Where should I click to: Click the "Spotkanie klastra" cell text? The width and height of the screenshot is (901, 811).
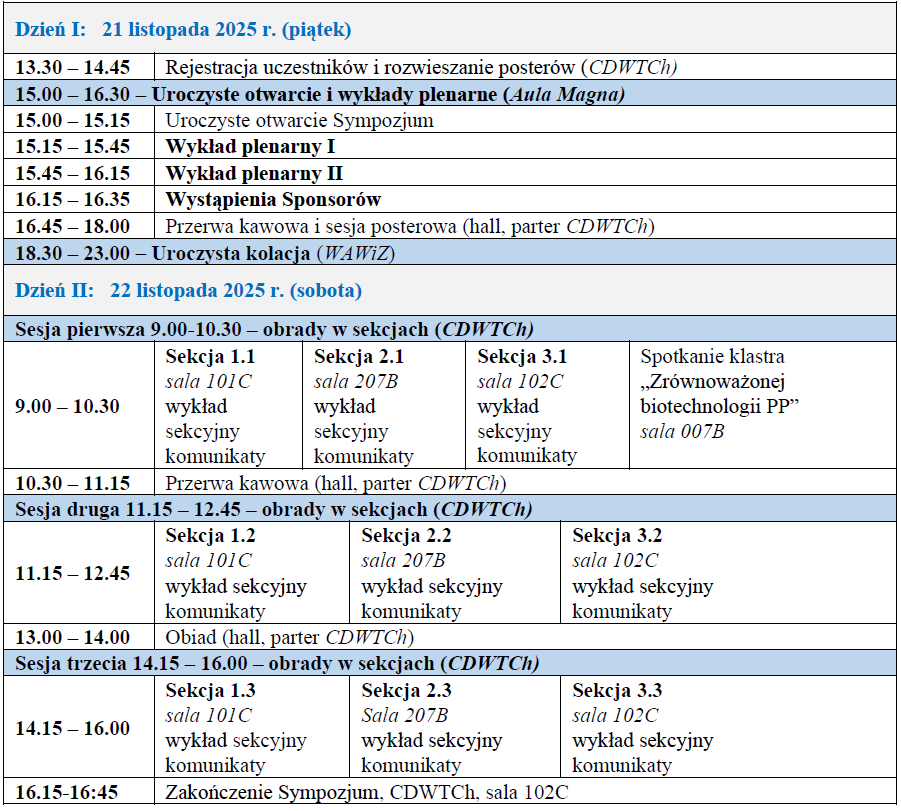[712, 356]
